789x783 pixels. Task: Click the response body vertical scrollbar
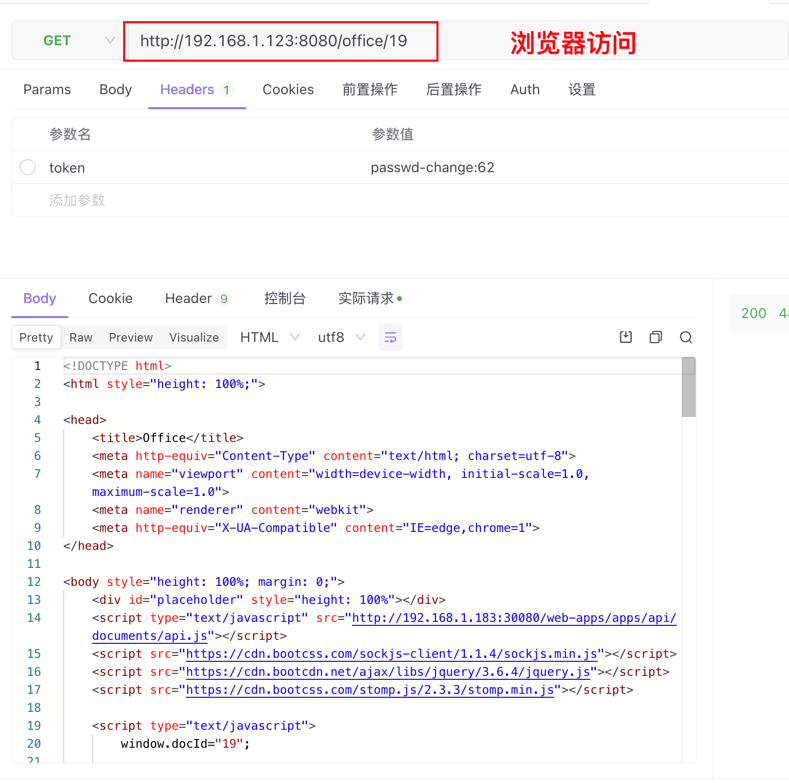point(689,387)
